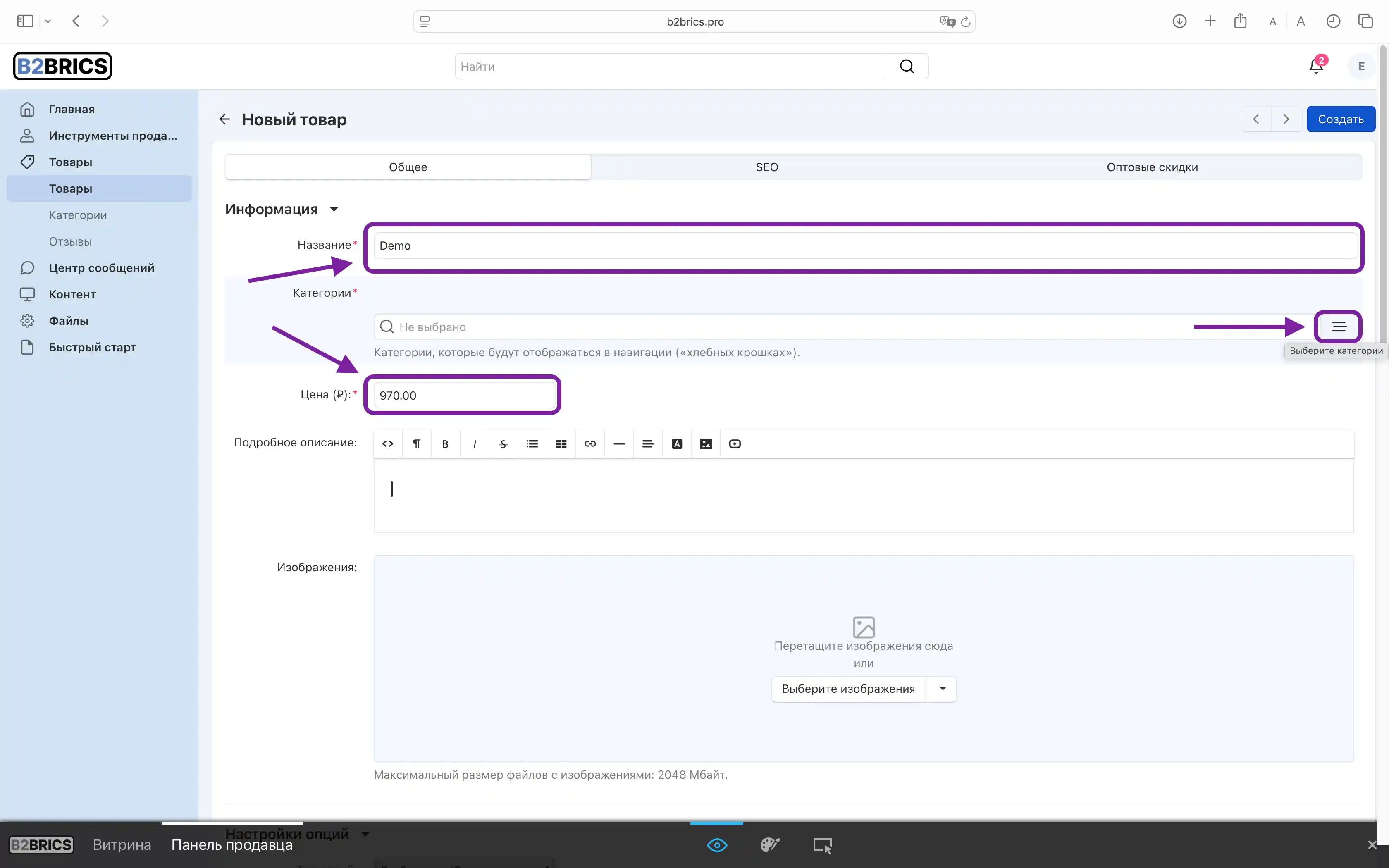1389x868 pixels.
Task: Open paragraph format menu in editor
Action: pyautogui.click(x=417, y=444)
